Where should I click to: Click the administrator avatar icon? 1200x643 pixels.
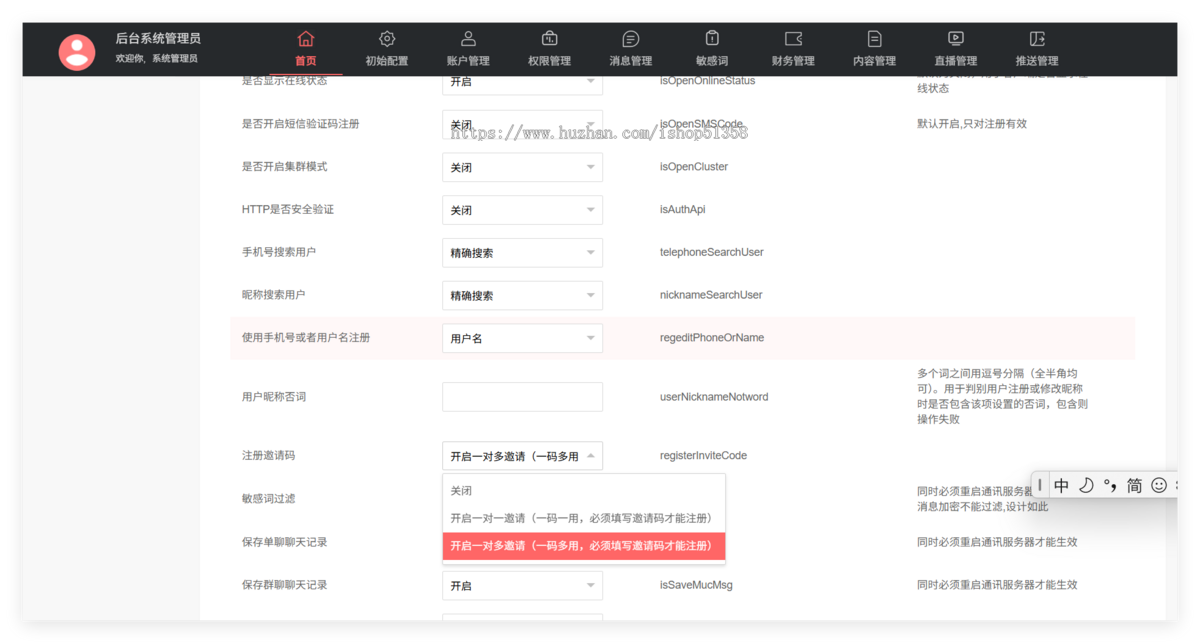click(x=77, y=52)
